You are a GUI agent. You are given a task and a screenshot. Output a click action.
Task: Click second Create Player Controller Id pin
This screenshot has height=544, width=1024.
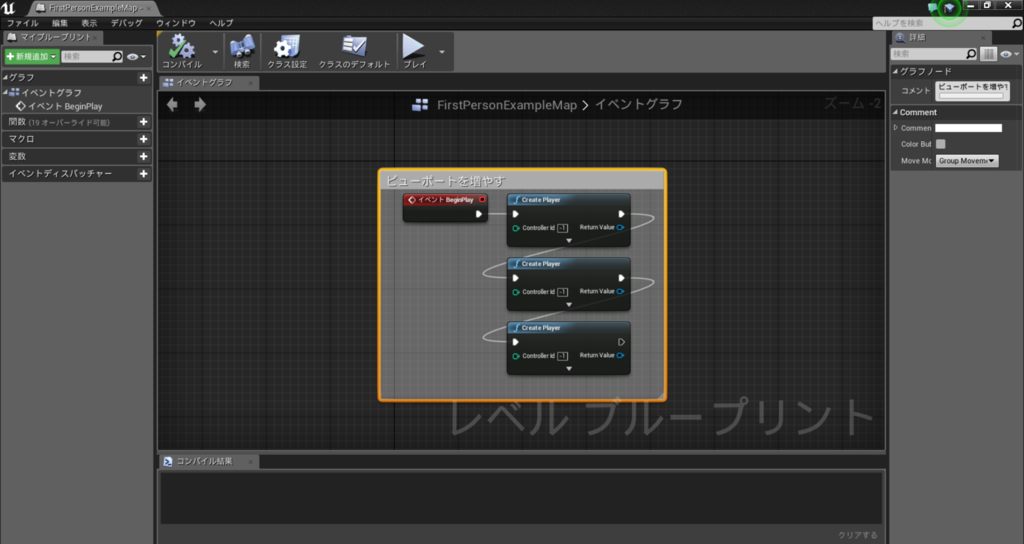[516, 292]
